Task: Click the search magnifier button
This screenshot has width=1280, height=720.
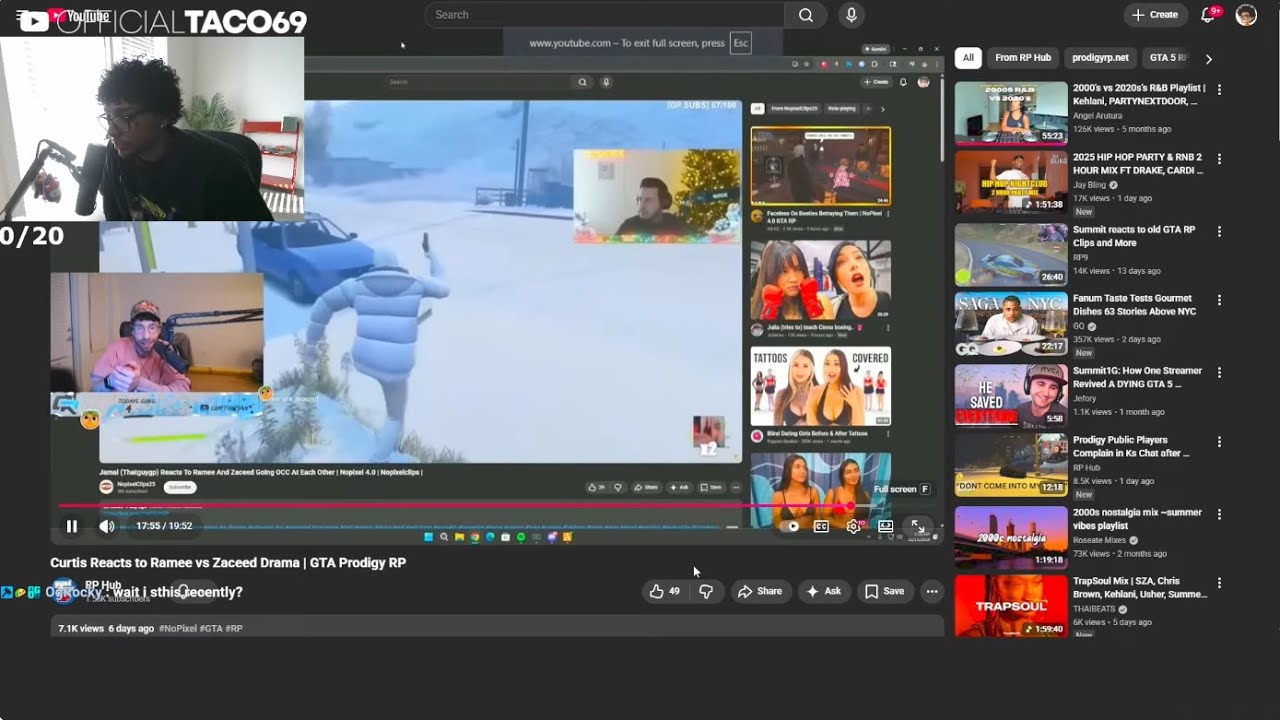Action: (x=805, y=15)
